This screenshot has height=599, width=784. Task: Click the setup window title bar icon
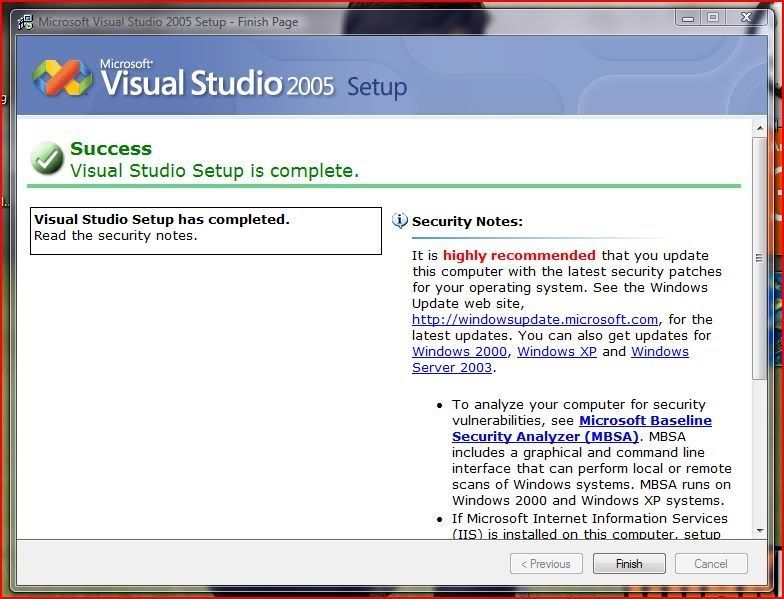(x=25, y=22)
